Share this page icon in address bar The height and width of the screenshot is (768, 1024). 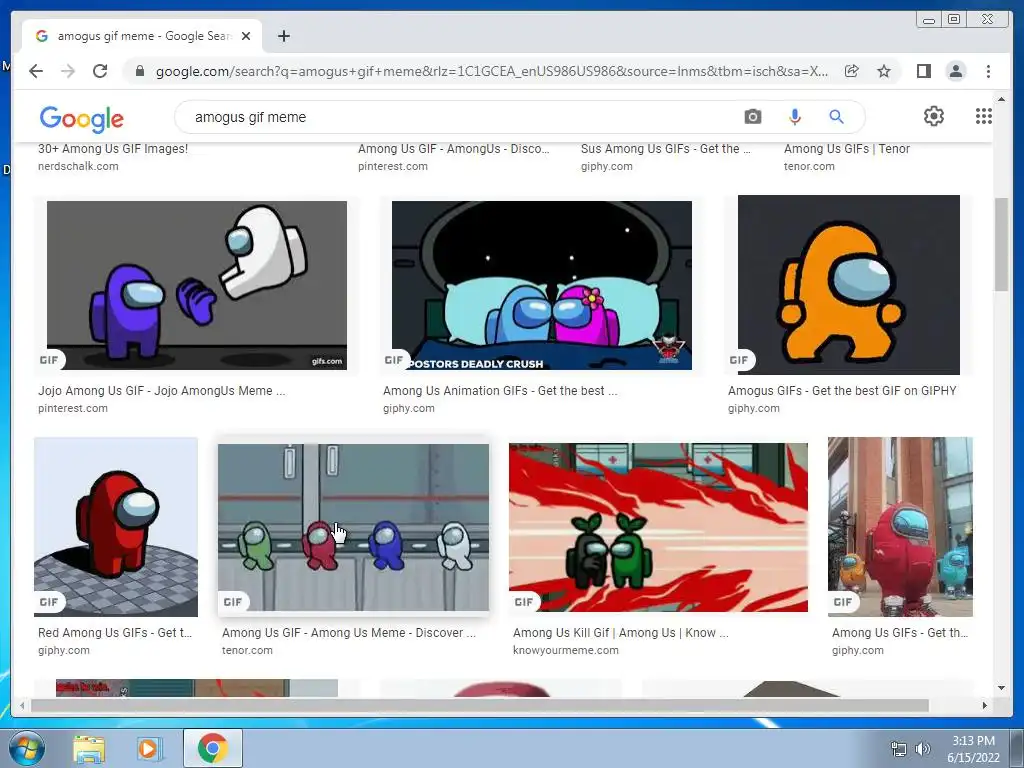852,71
